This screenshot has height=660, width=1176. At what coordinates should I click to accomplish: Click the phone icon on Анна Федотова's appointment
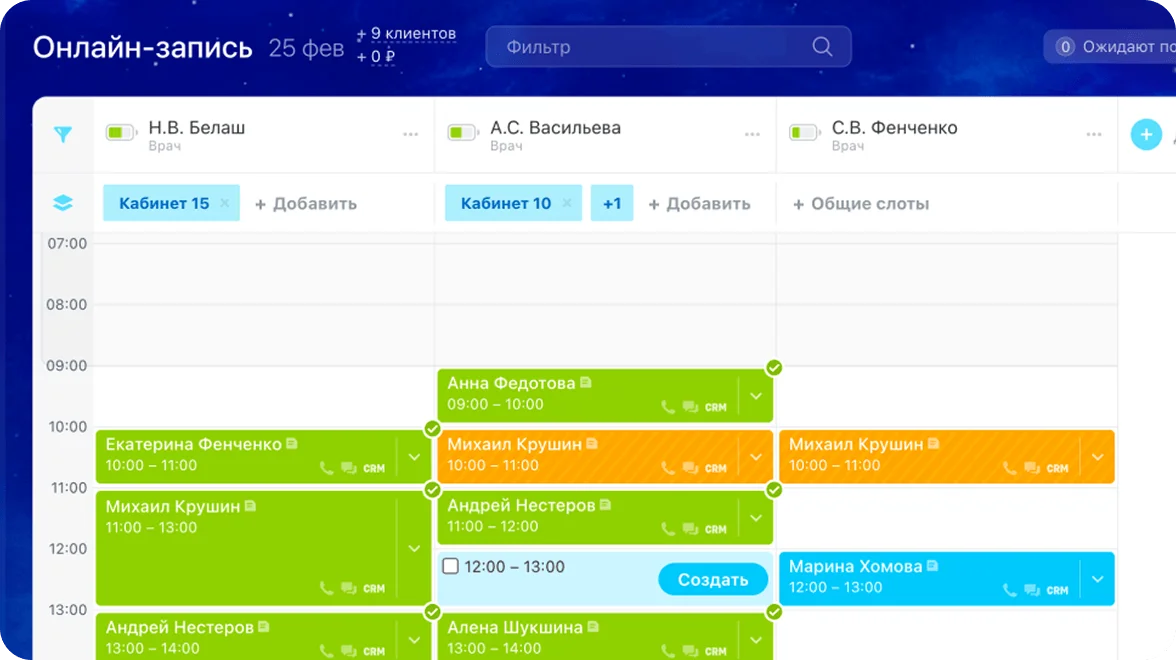[668, 406]
